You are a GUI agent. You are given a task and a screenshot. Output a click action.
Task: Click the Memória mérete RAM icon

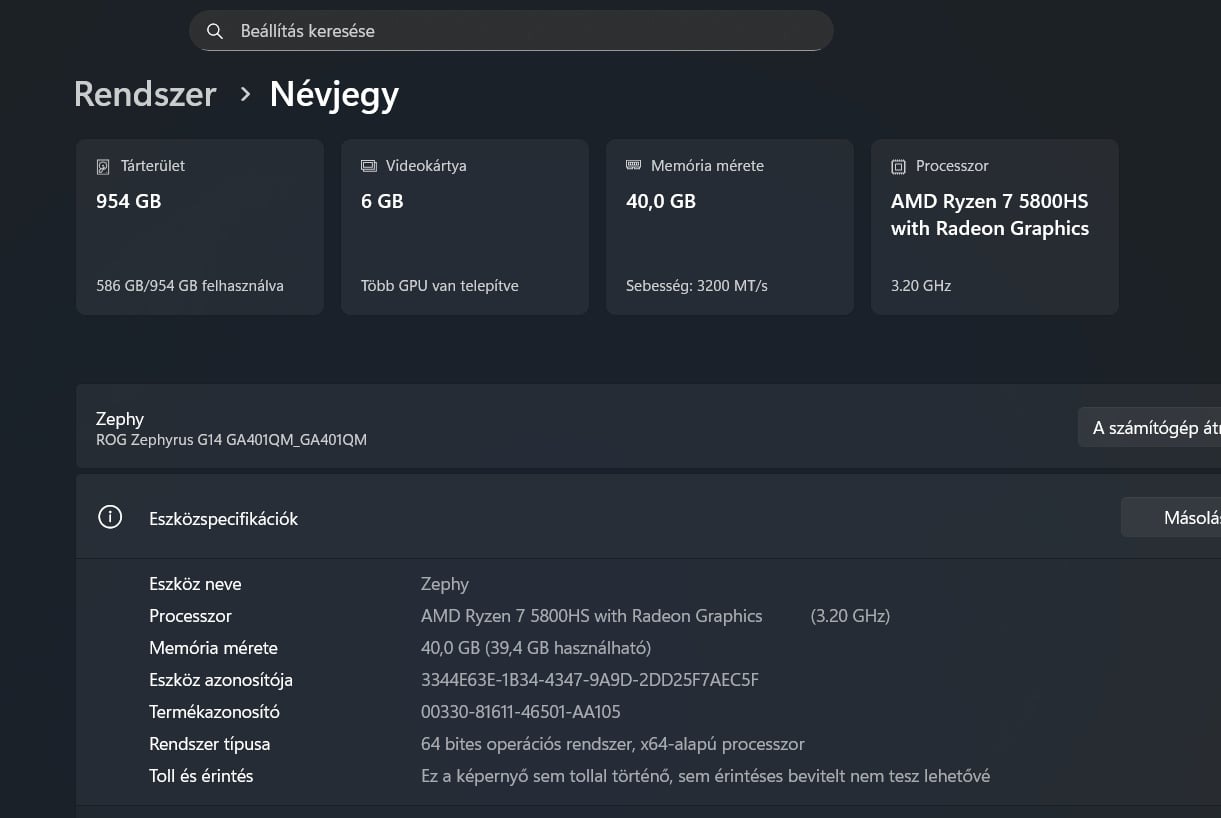tap(633, 166)
